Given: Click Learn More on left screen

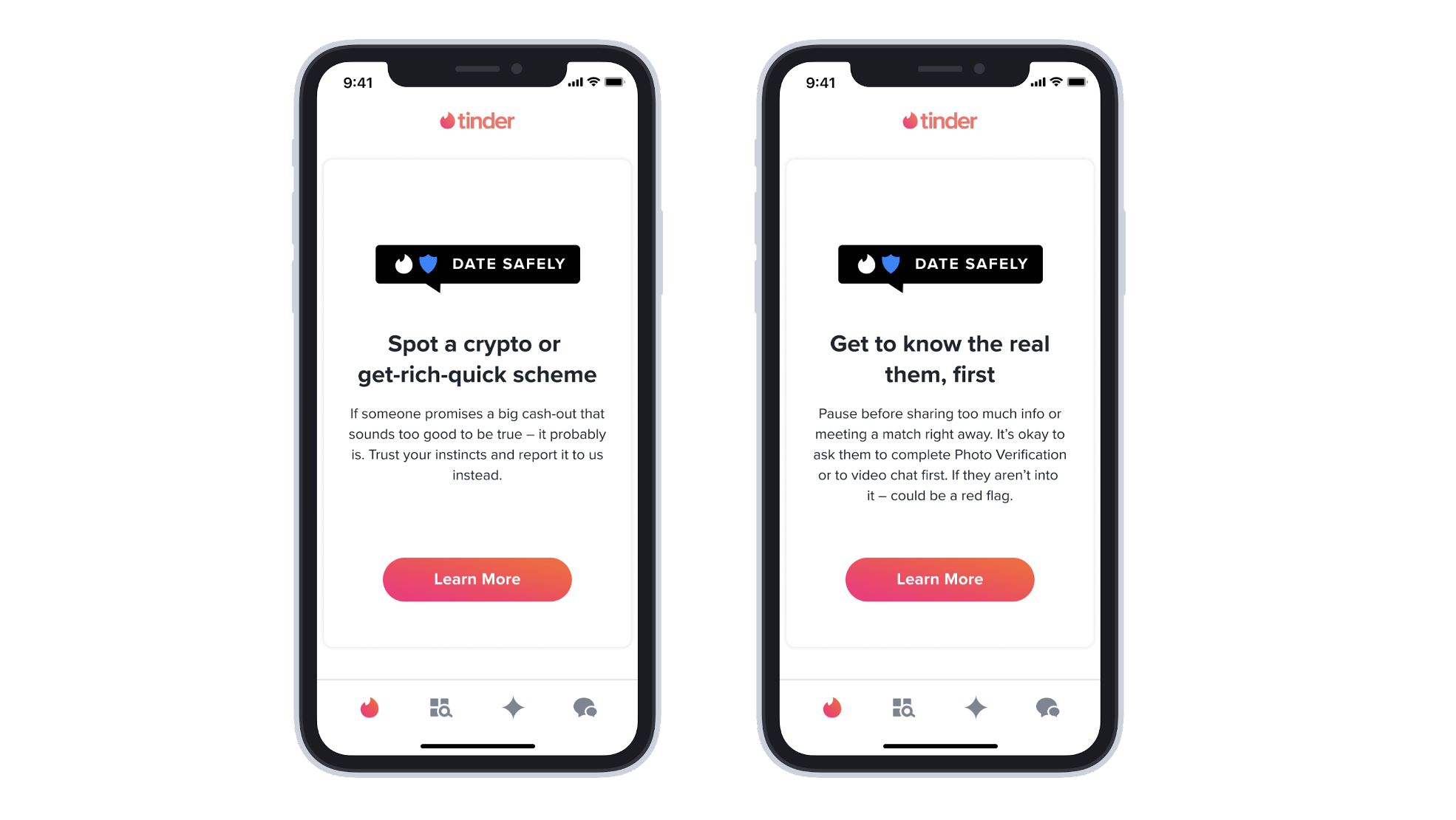Looking at the screenshot, I should 476,579.
